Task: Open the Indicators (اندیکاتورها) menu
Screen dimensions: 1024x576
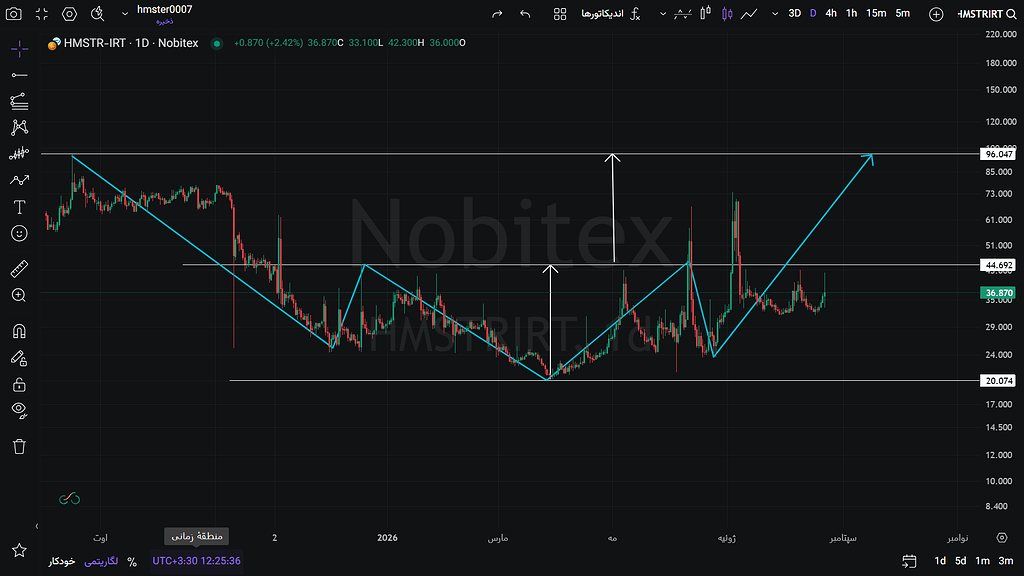Action: pyautogui.click(x=602, y=14)
